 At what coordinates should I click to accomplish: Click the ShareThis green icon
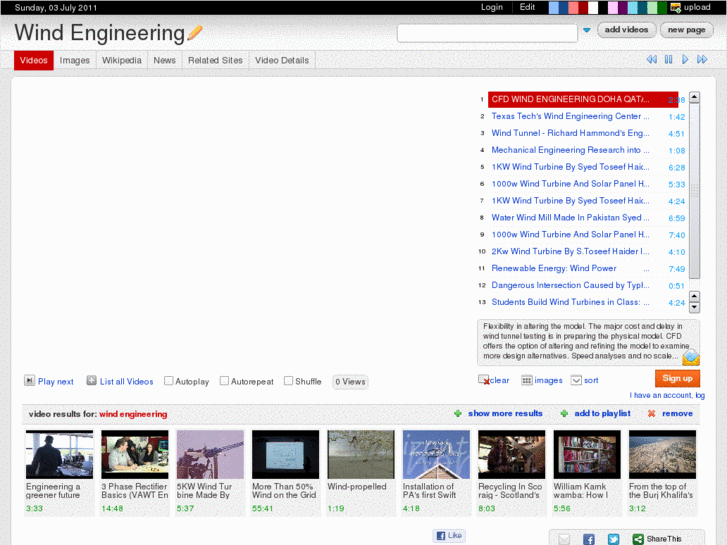(x=638, y=539)
